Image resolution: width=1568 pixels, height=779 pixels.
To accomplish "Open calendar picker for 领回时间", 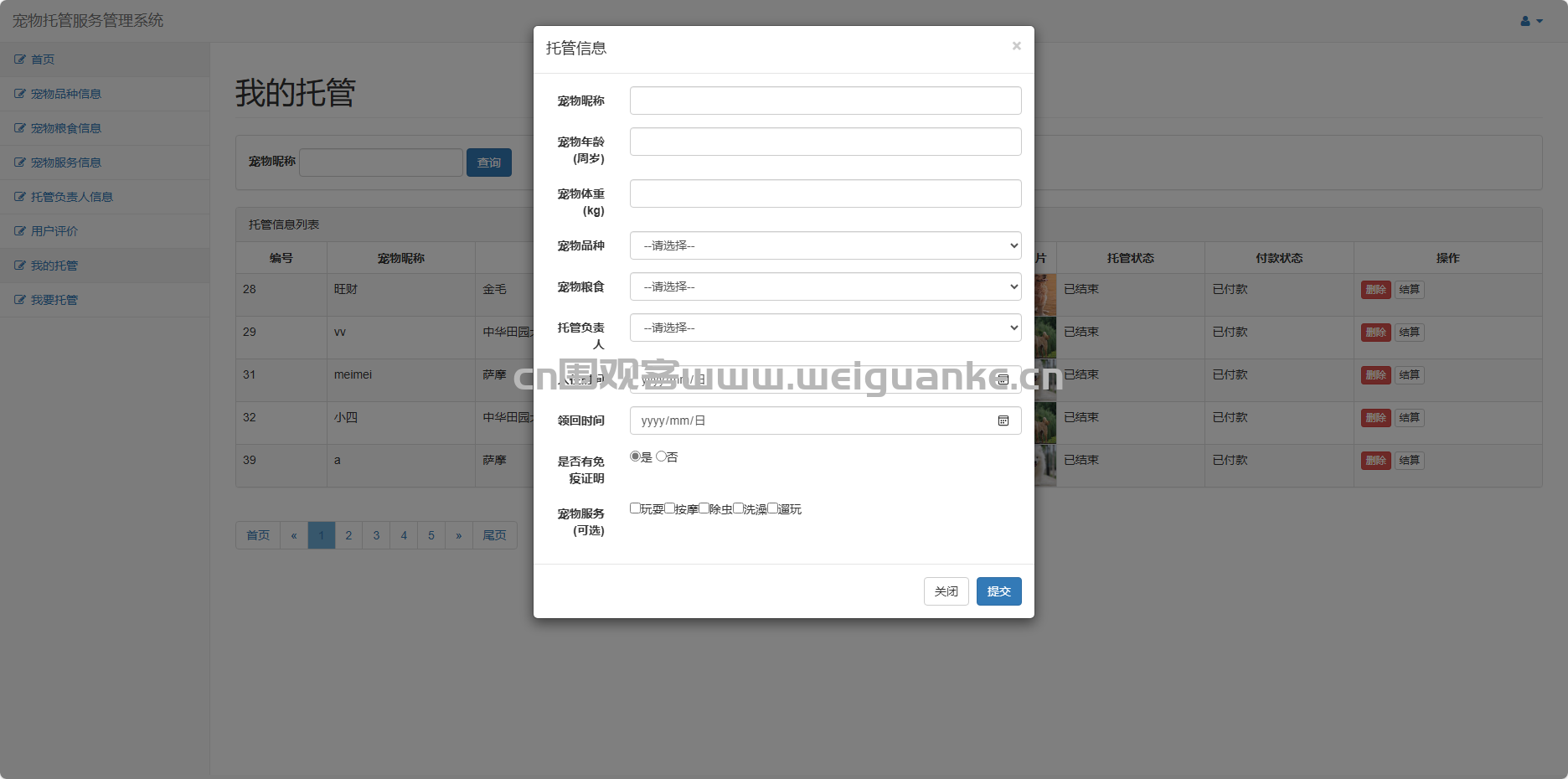I will pos(1003,420).
